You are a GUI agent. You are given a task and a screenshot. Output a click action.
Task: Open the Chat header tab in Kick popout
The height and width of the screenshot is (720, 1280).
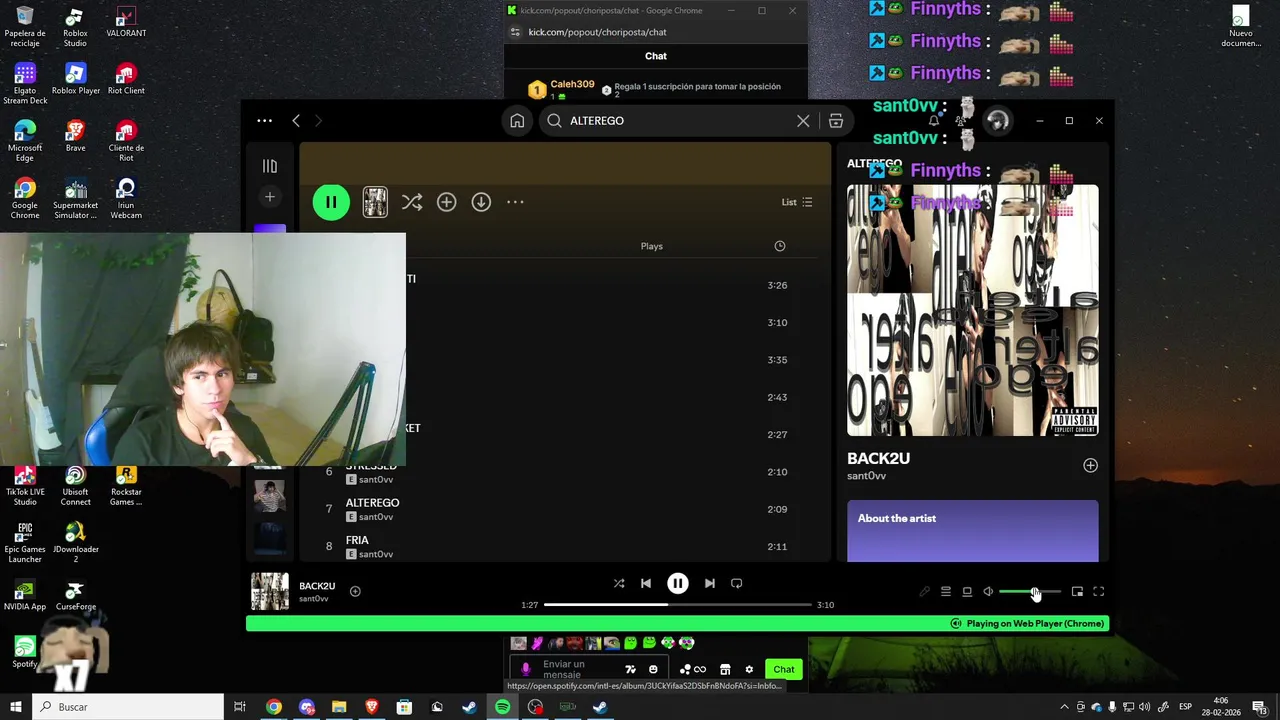[x=656, y=56]
